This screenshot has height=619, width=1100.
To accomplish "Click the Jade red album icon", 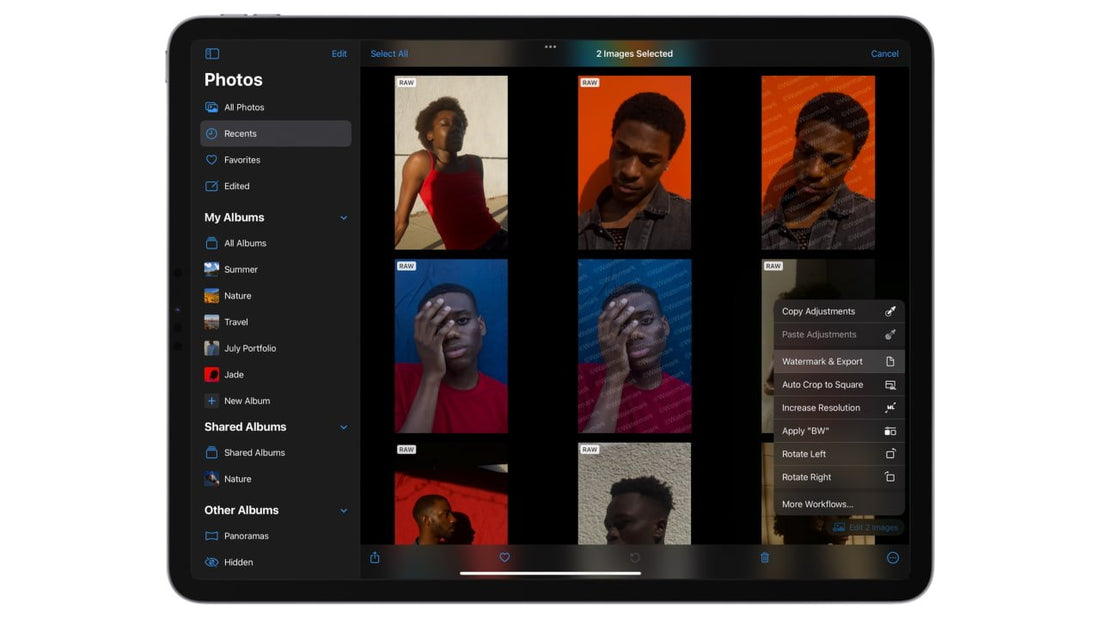I will (x=211, y=375).
